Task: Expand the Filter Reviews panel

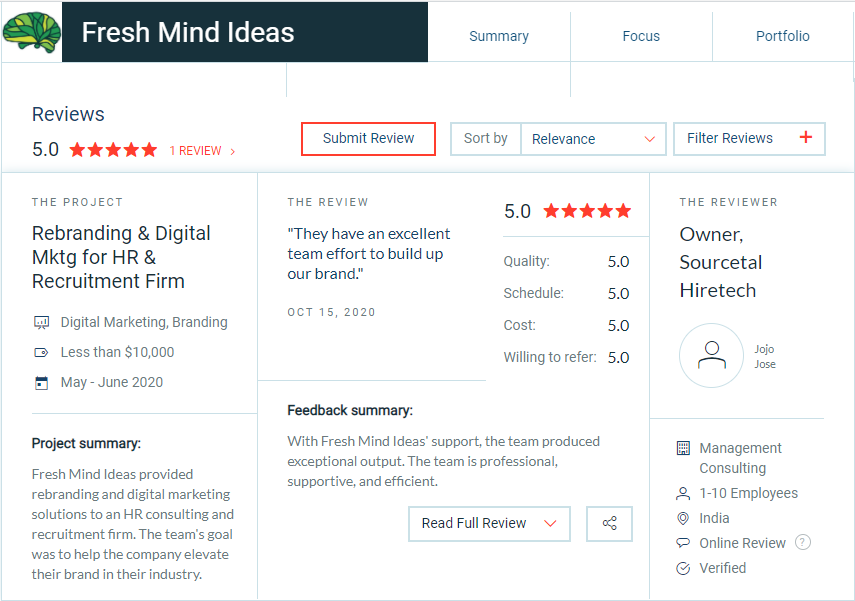Action: coord(749,139)
